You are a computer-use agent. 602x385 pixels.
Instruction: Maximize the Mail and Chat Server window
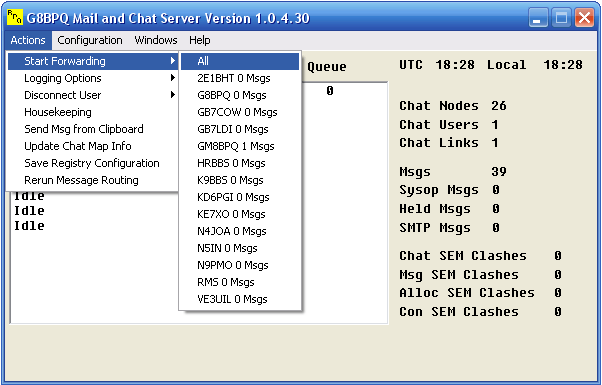pos(561,18)
